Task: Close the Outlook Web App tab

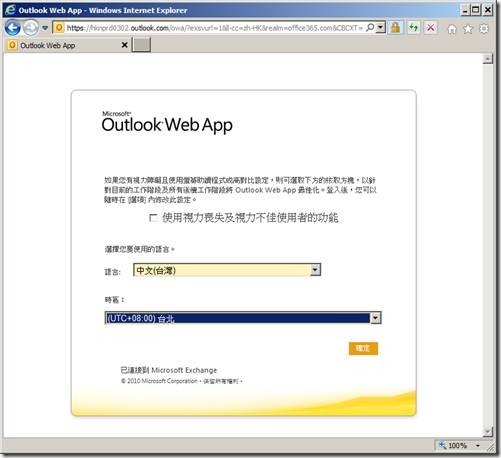Action: pos(124,45)
